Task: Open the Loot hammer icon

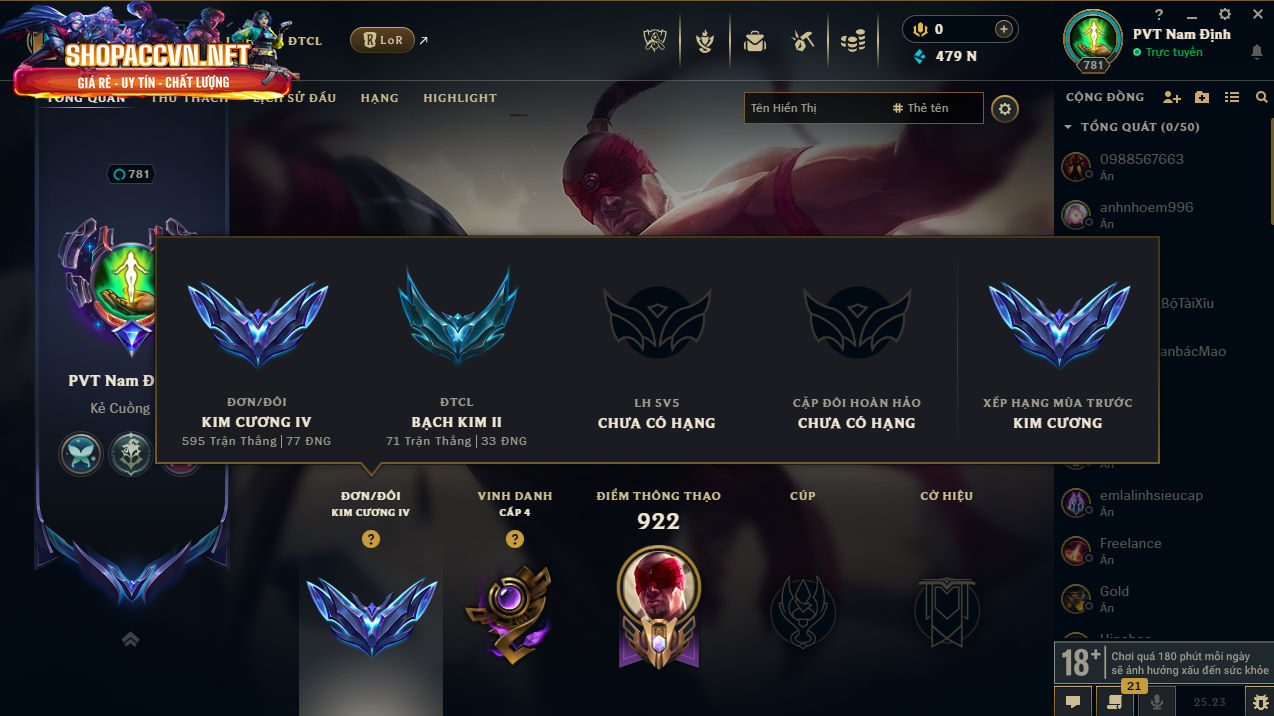Action: coord(802,41)
